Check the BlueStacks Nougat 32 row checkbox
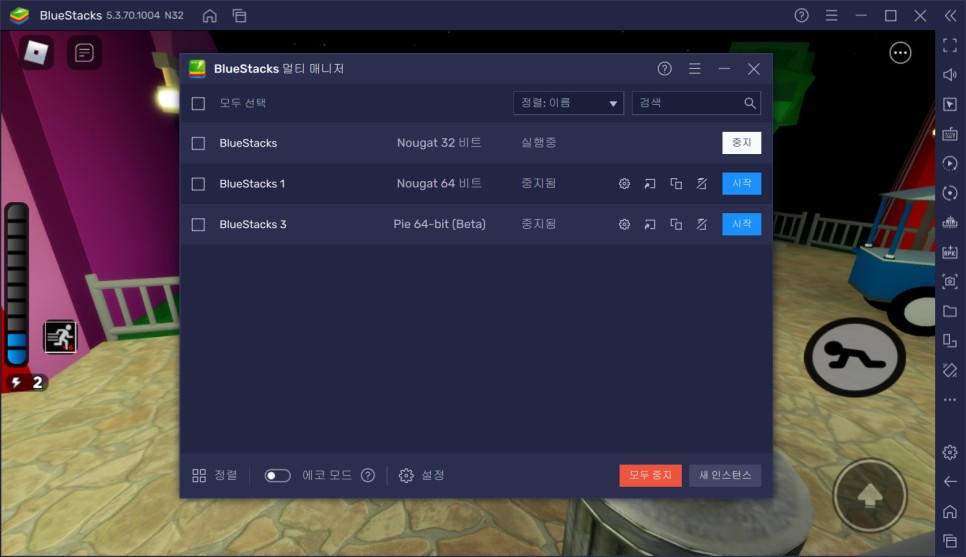 [x=198, y=143]
